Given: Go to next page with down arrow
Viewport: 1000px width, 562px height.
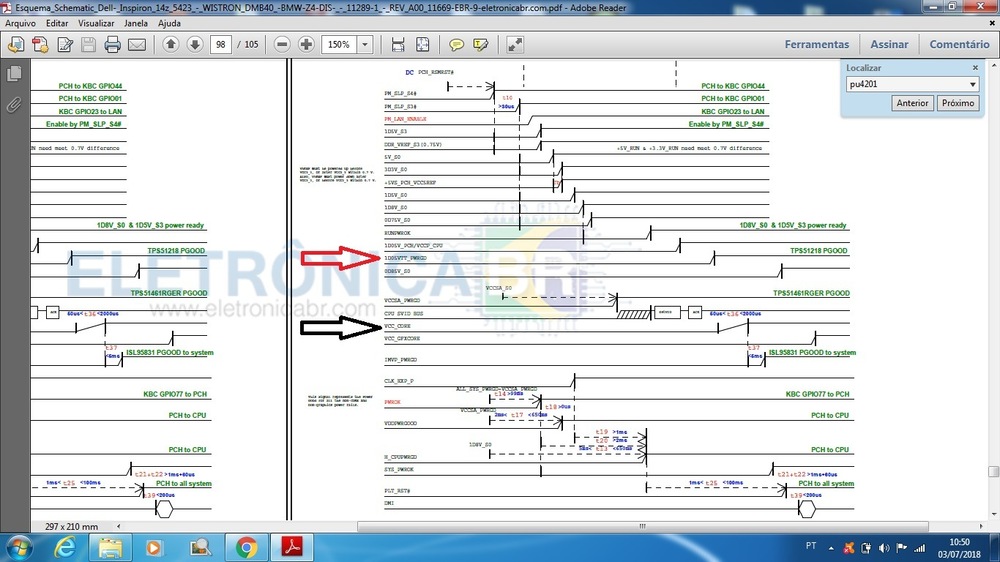Looking at the screenshot, I should [x=194, y=45].
